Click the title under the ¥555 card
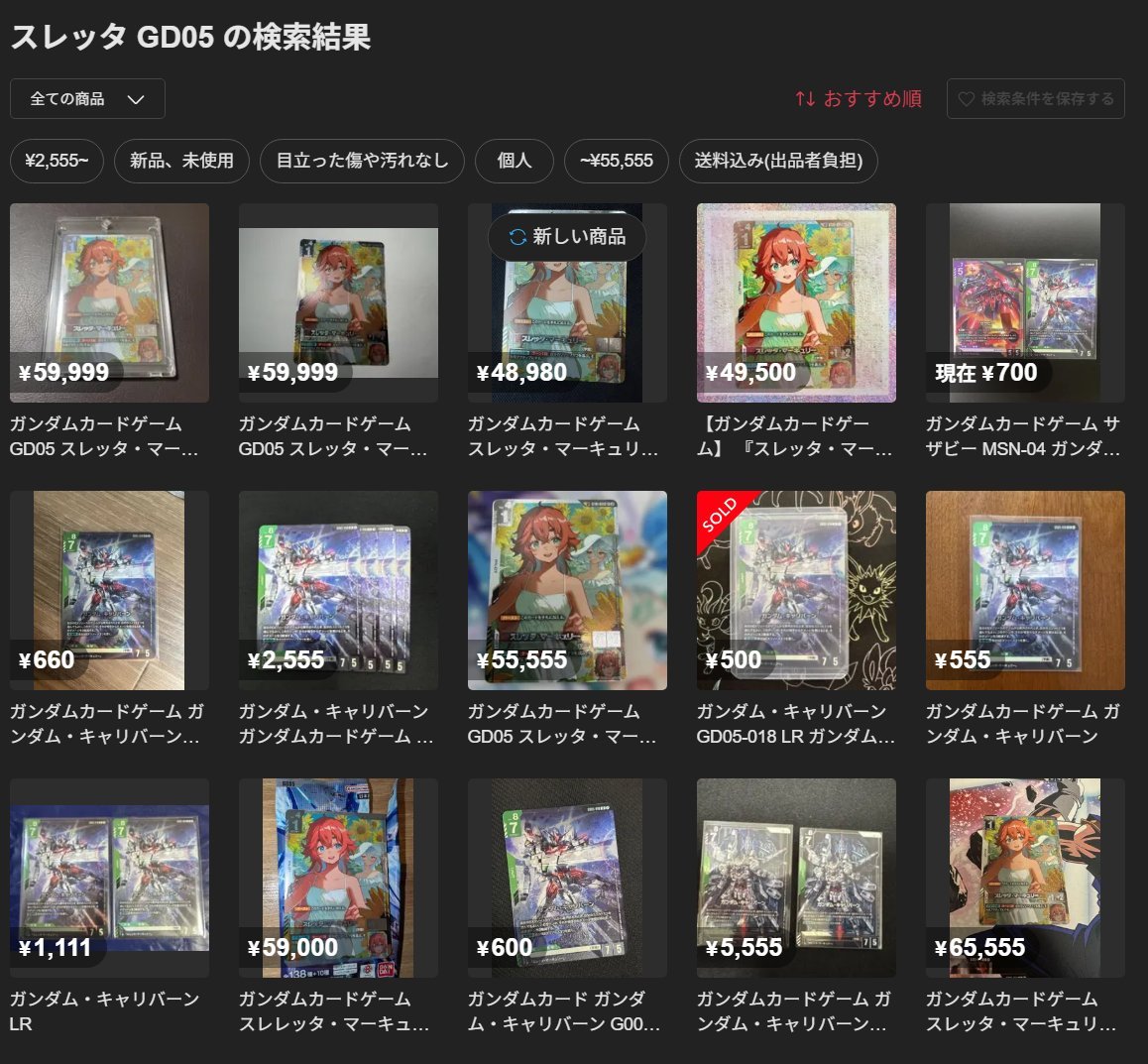The width and height of the screenshot is (1148, 1064). 1023,724
